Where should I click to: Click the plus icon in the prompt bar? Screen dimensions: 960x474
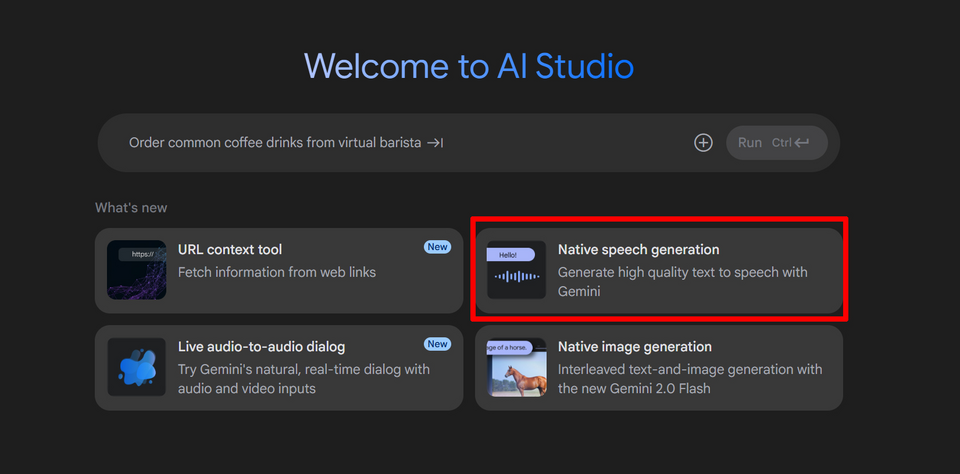[703, 143]
